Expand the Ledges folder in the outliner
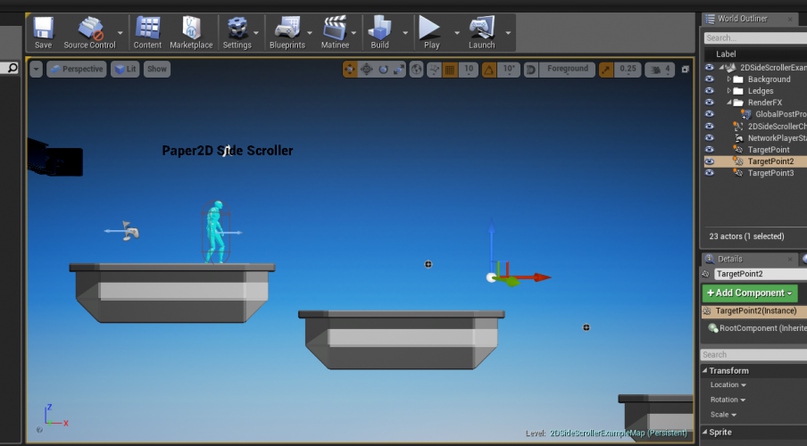 (x=729, y=91)
